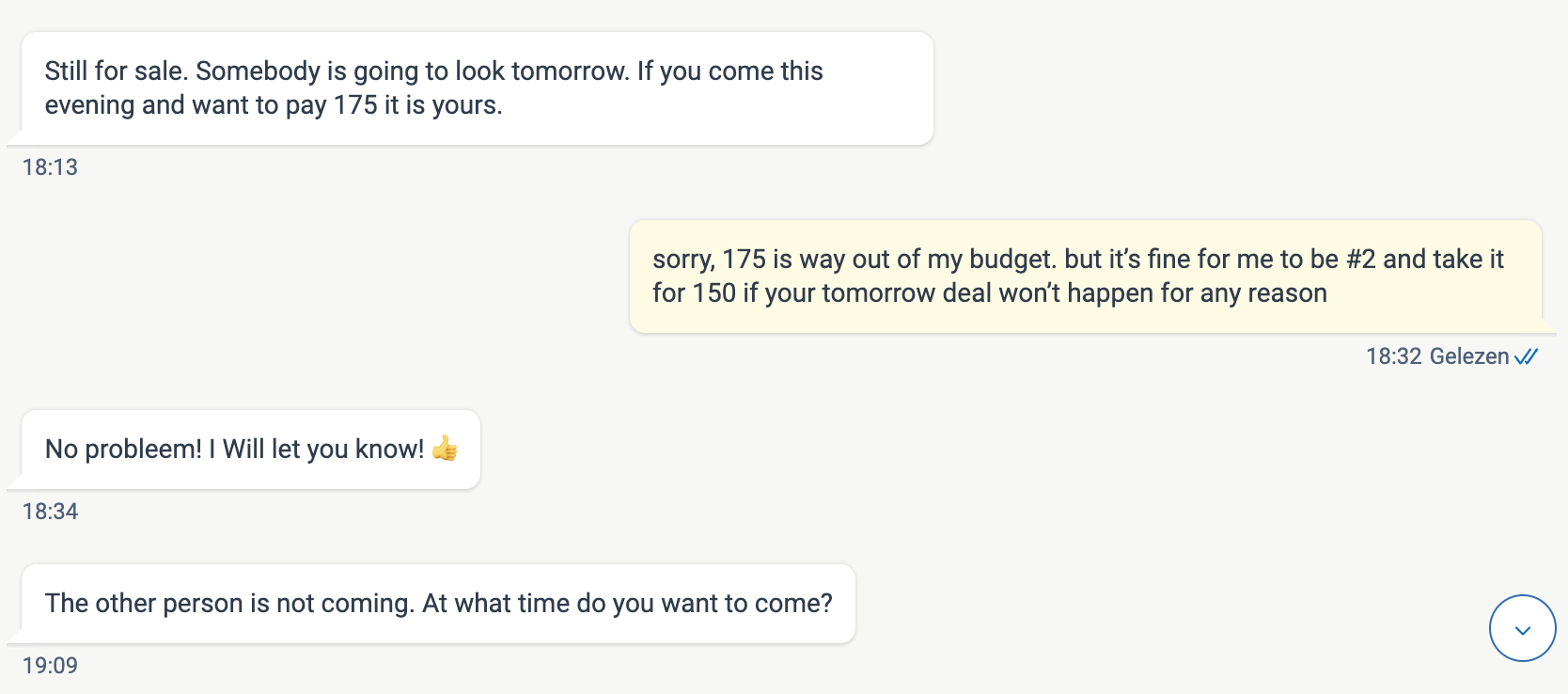Select the yellow sent message about budget
1568x694 pixels.
[x=1086, y=276]
